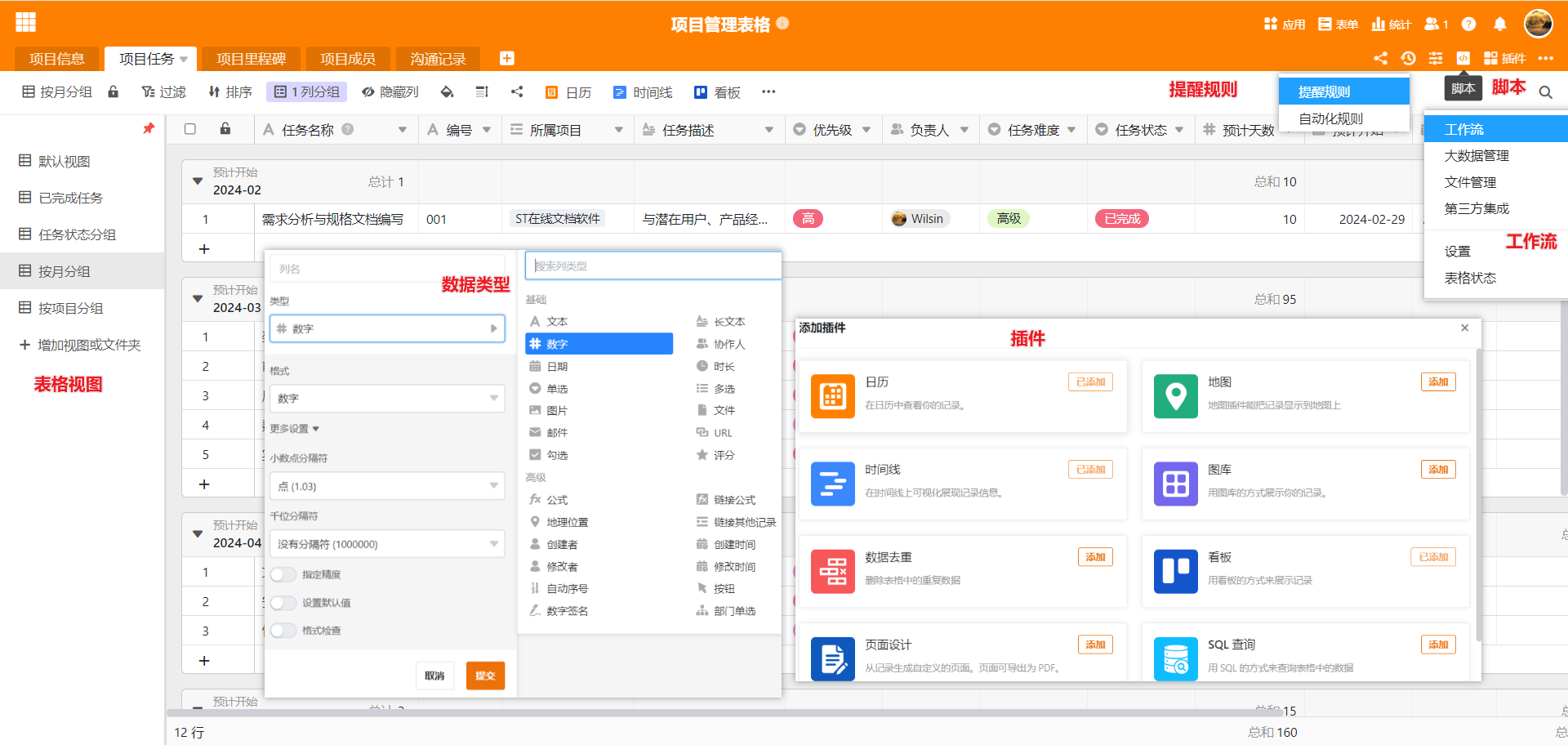Click the share icon in orange bar
The width and height of the screenshot is (1568, 745).
pyautogui.click(x=1380, y=58)
